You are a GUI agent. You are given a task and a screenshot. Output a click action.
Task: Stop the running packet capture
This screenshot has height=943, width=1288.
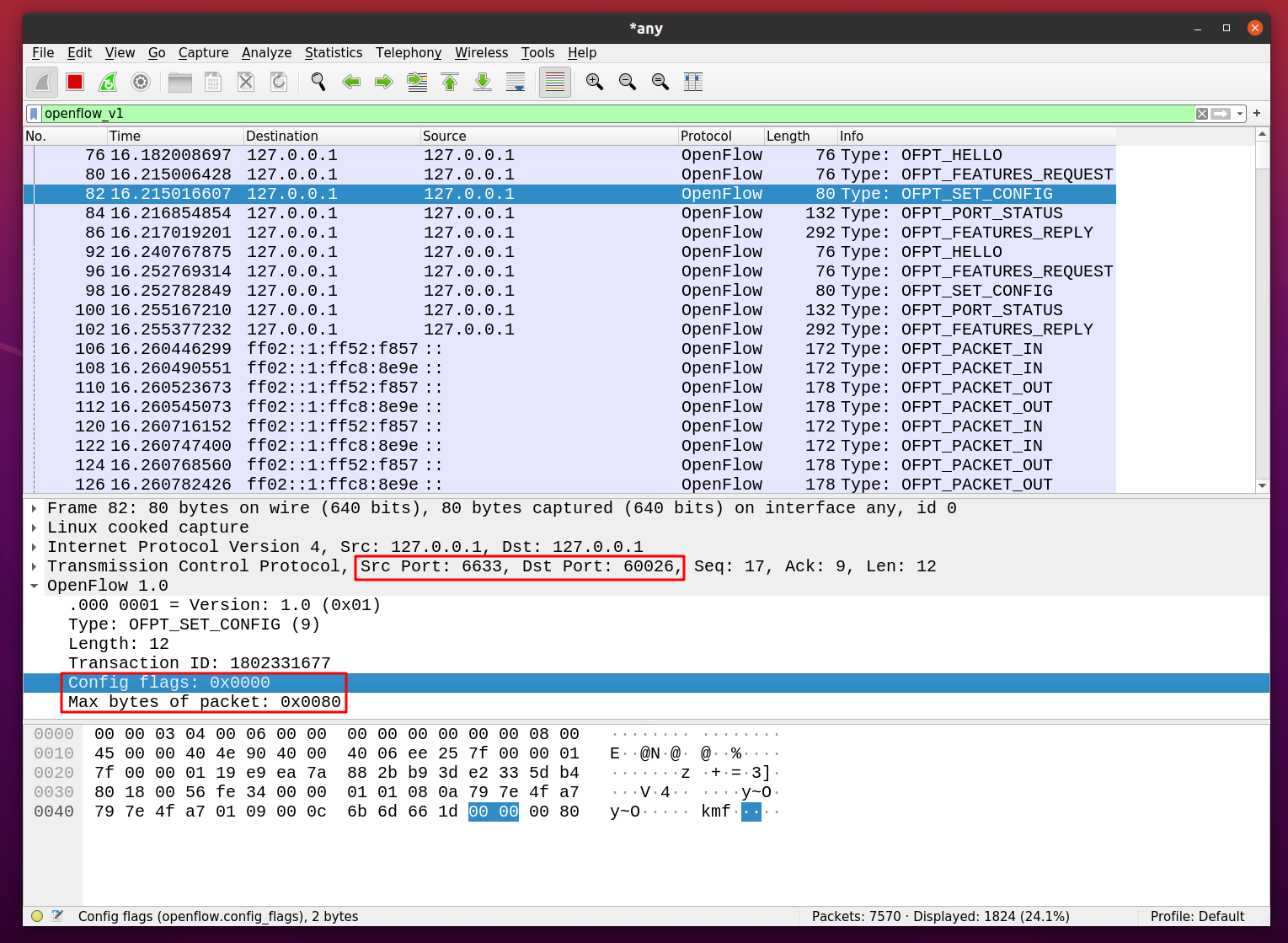coord(75,82)
